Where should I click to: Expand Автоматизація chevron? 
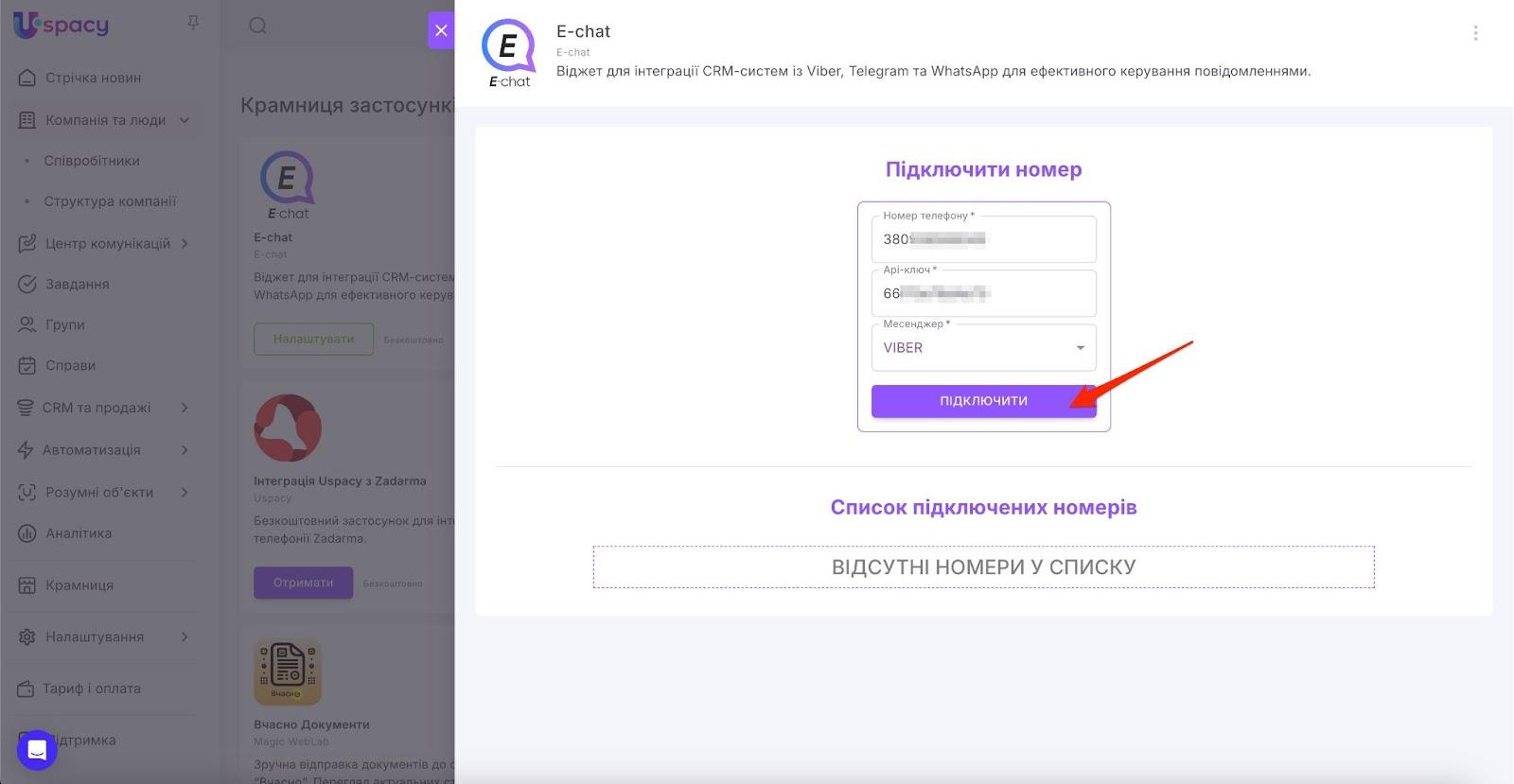coord(185,450)
